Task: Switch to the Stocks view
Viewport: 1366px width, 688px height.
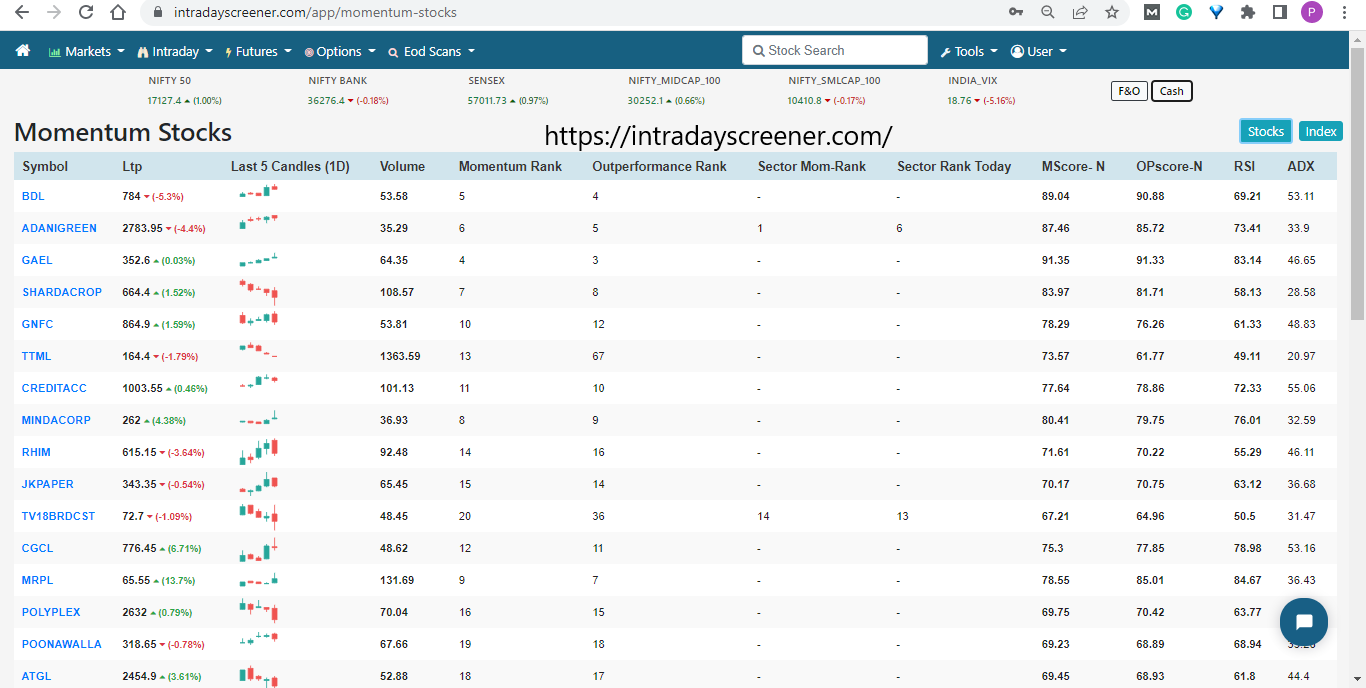Action: (x=1266, y=131)
